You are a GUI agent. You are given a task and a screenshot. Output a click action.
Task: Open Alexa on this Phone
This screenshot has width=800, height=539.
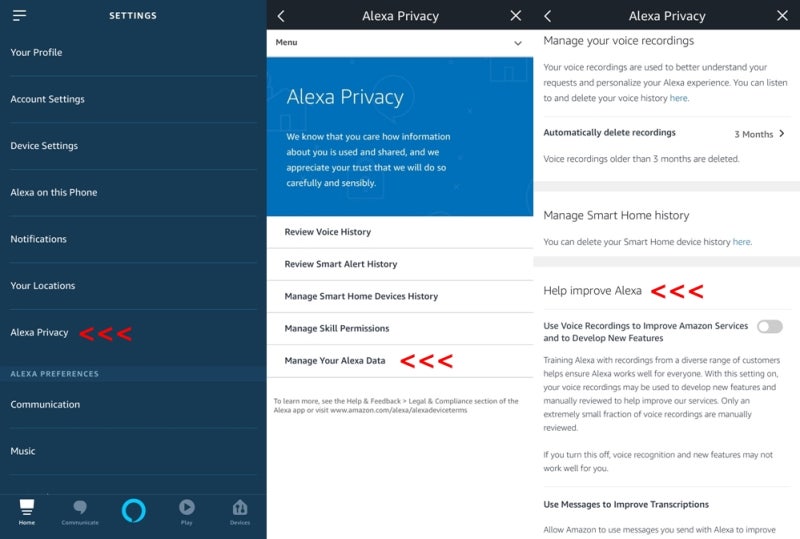tap(133, 192)
